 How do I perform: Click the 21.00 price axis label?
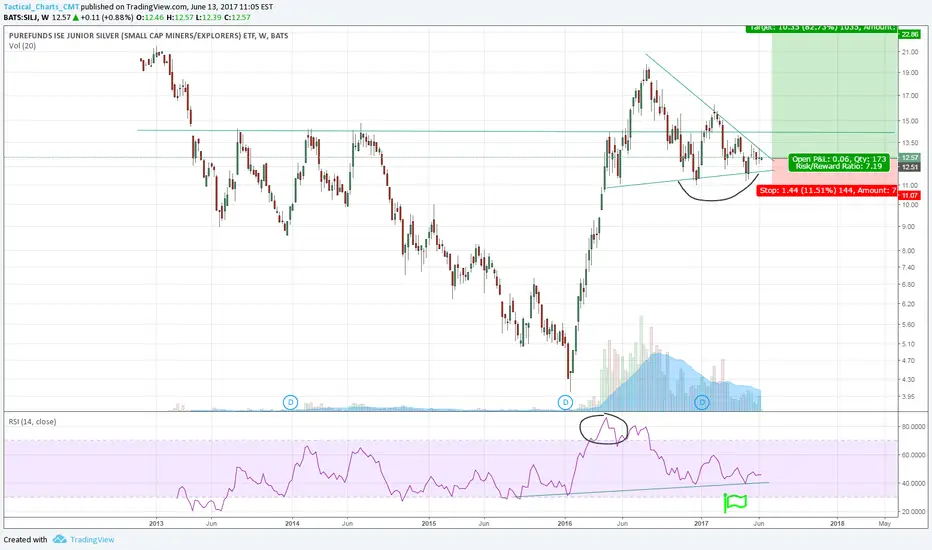point(909,52)
